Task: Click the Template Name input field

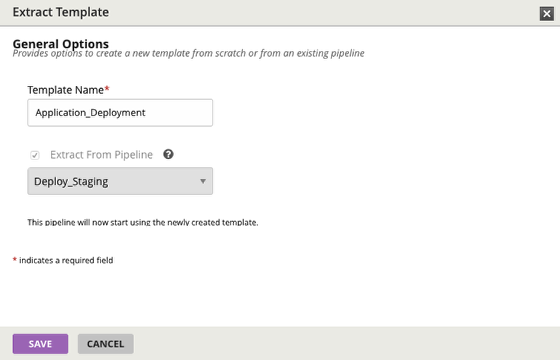Action: pos(120,112)
